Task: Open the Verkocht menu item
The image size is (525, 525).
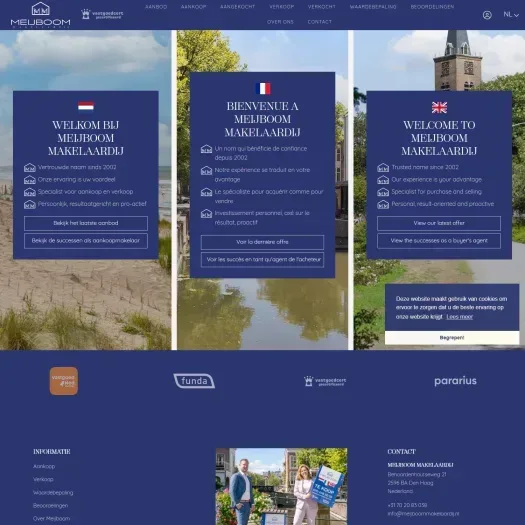Action: (321, 7)
